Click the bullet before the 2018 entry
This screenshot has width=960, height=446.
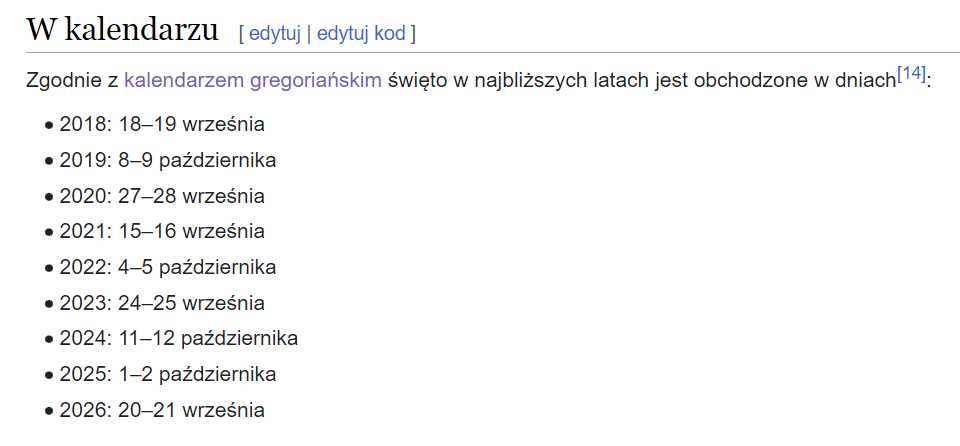click(49, 126)
